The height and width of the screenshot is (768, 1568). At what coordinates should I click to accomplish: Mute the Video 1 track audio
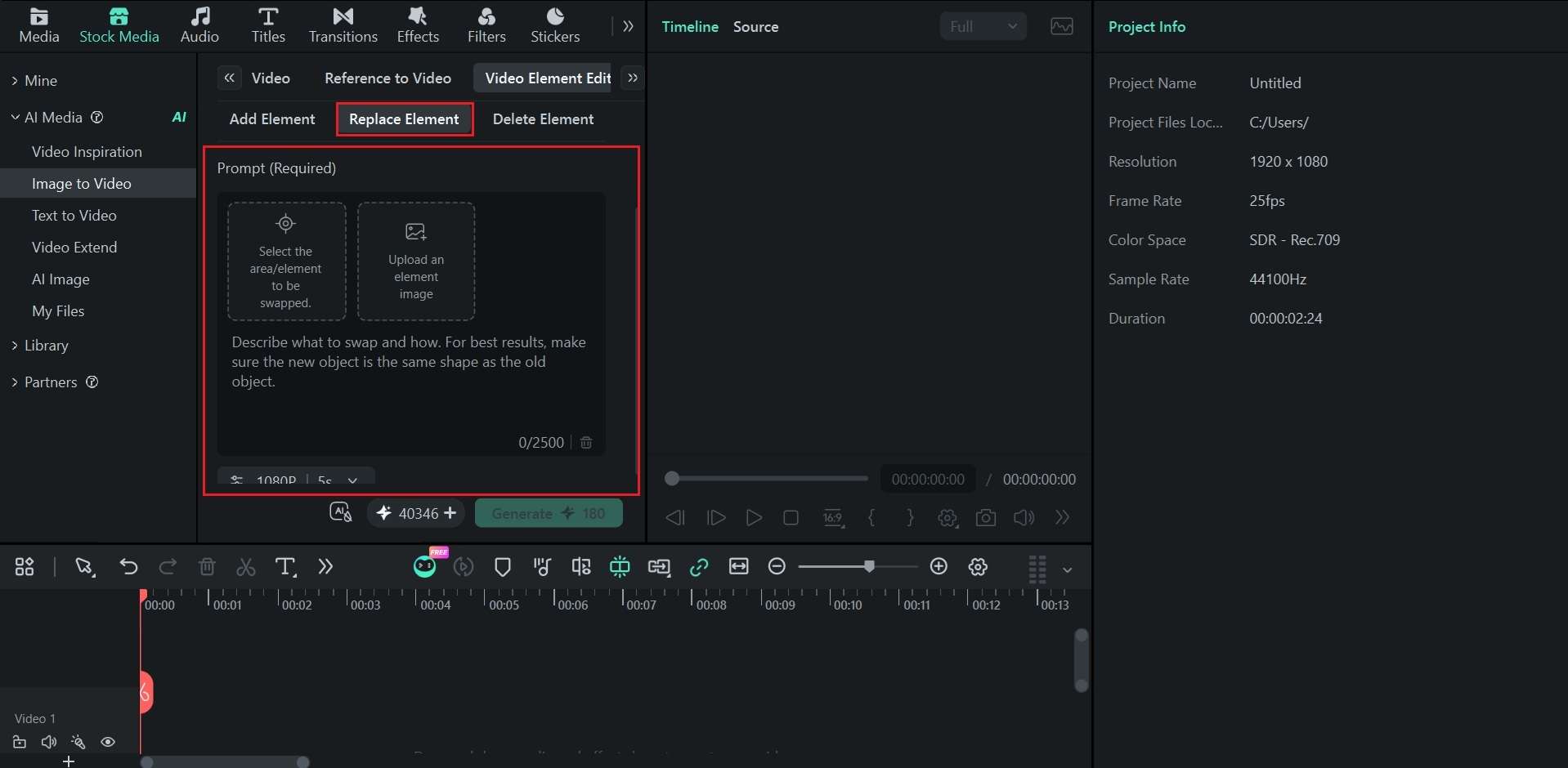click(49, 742)
